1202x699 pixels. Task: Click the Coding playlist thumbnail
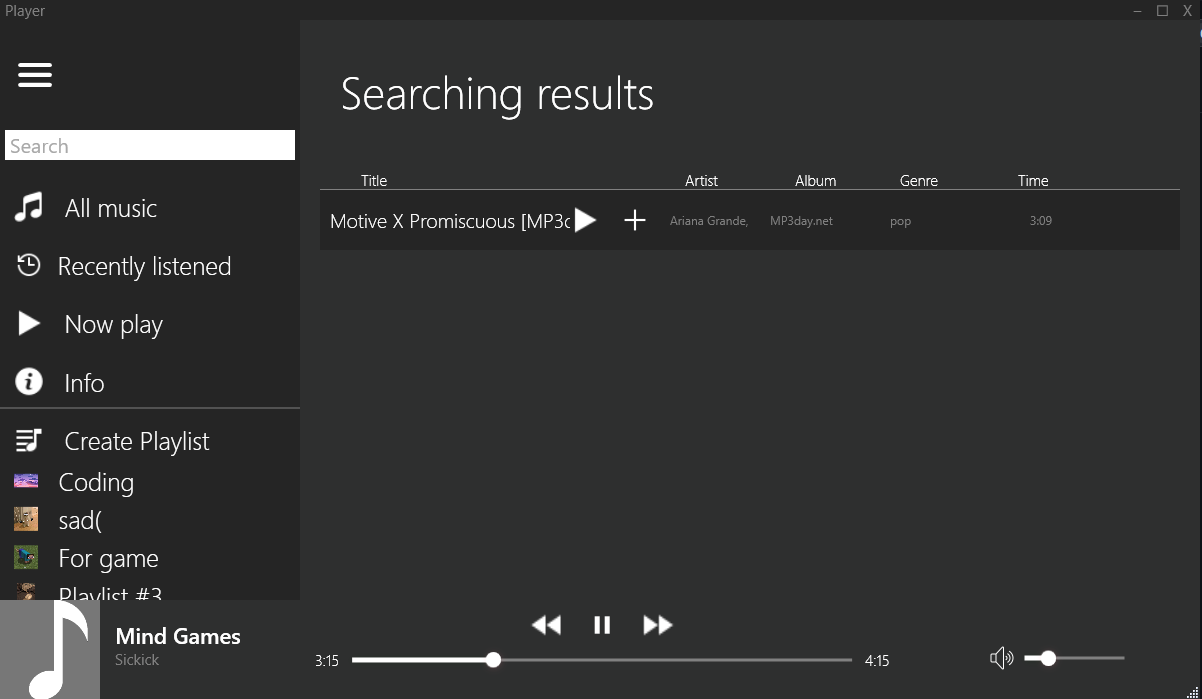coord(26,481)
